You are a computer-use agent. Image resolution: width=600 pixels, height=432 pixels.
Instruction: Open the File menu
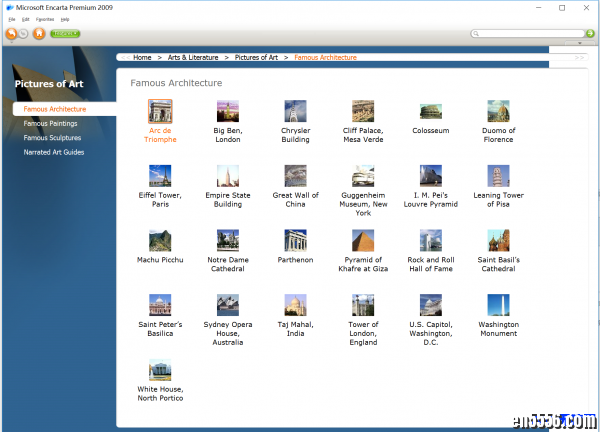pos(12,19)
